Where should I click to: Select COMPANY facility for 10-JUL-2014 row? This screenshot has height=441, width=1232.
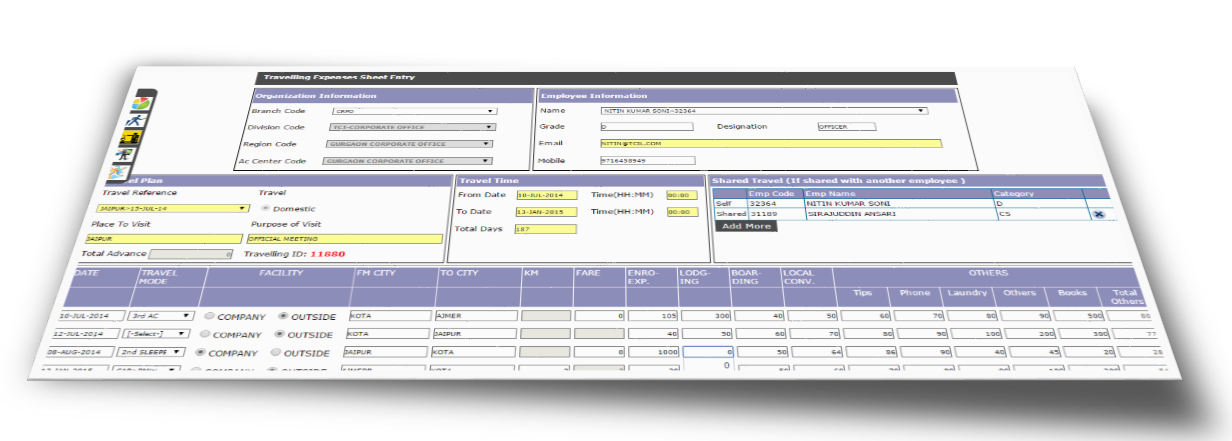(207, 315)
